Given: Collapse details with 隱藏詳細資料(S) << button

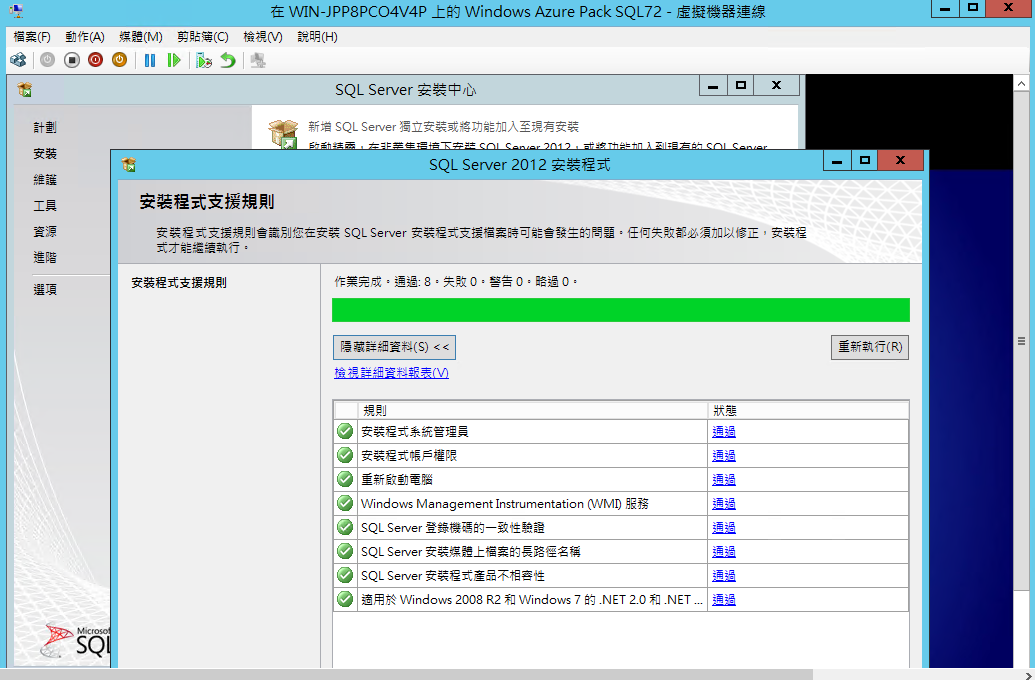Looking at the screenshot, I should pos(394,347).
